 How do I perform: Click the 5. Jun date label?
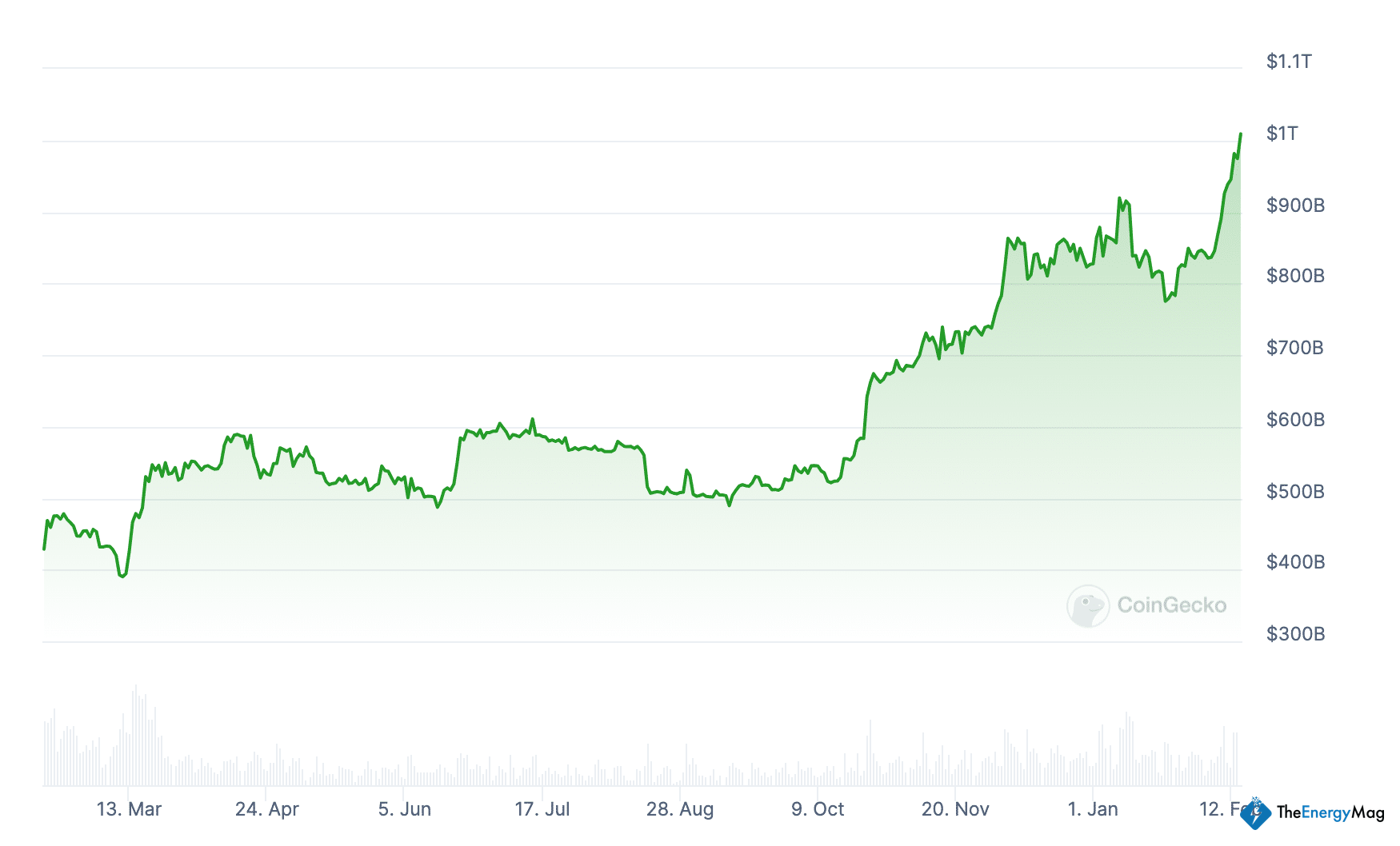pos(404,809)
